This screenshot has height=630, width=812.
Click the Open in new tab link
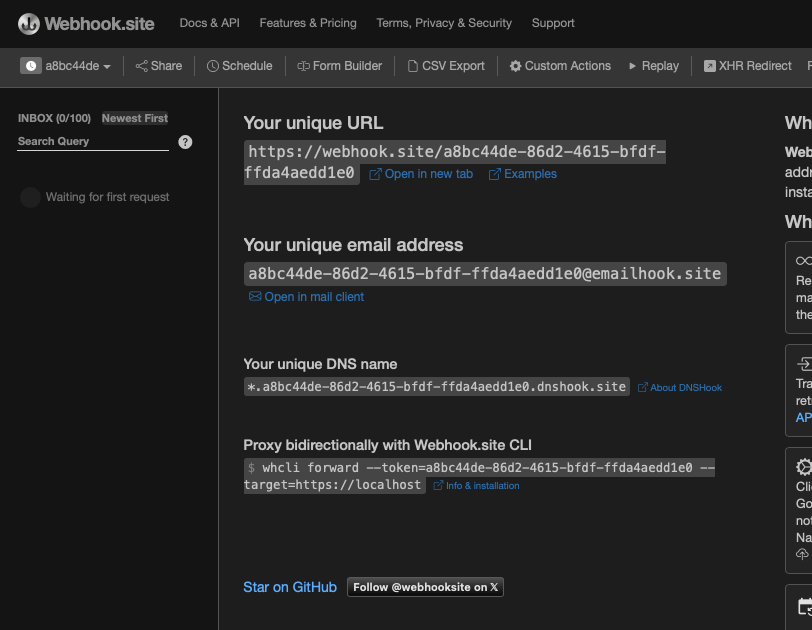pos(421,174)
